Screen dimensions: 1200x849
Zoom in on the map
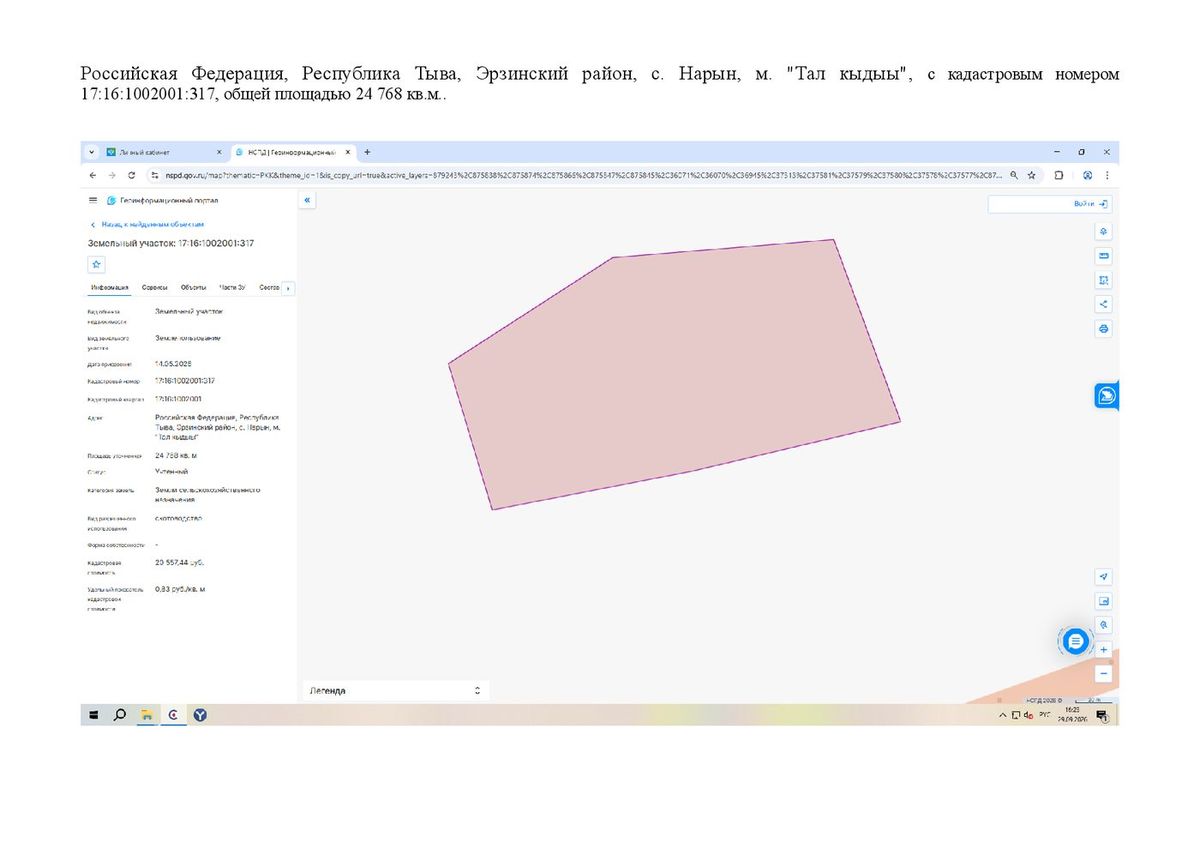click(x=1103, y=649)
